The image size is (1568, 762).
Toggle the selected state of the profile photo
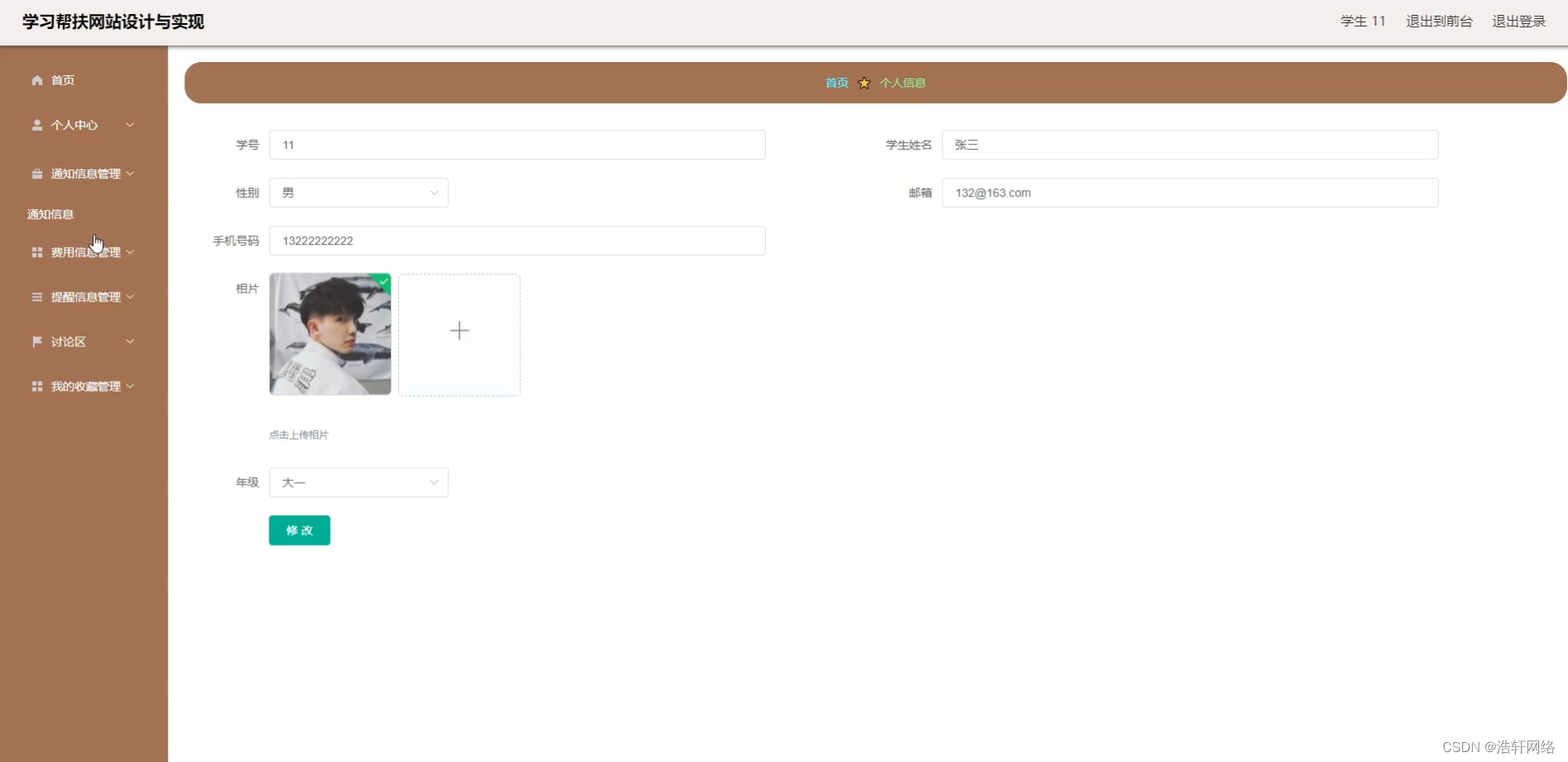[x=330, y=334]
